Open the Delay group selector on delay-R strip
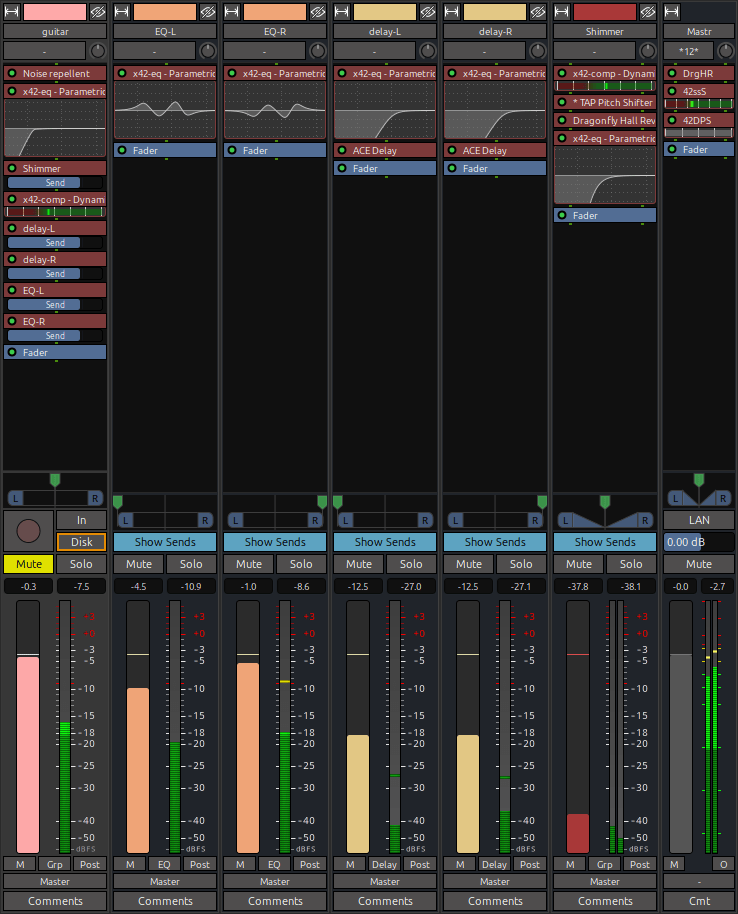This screenshot has height=914, width=738. pyautogui.click(x=494, y=864)
